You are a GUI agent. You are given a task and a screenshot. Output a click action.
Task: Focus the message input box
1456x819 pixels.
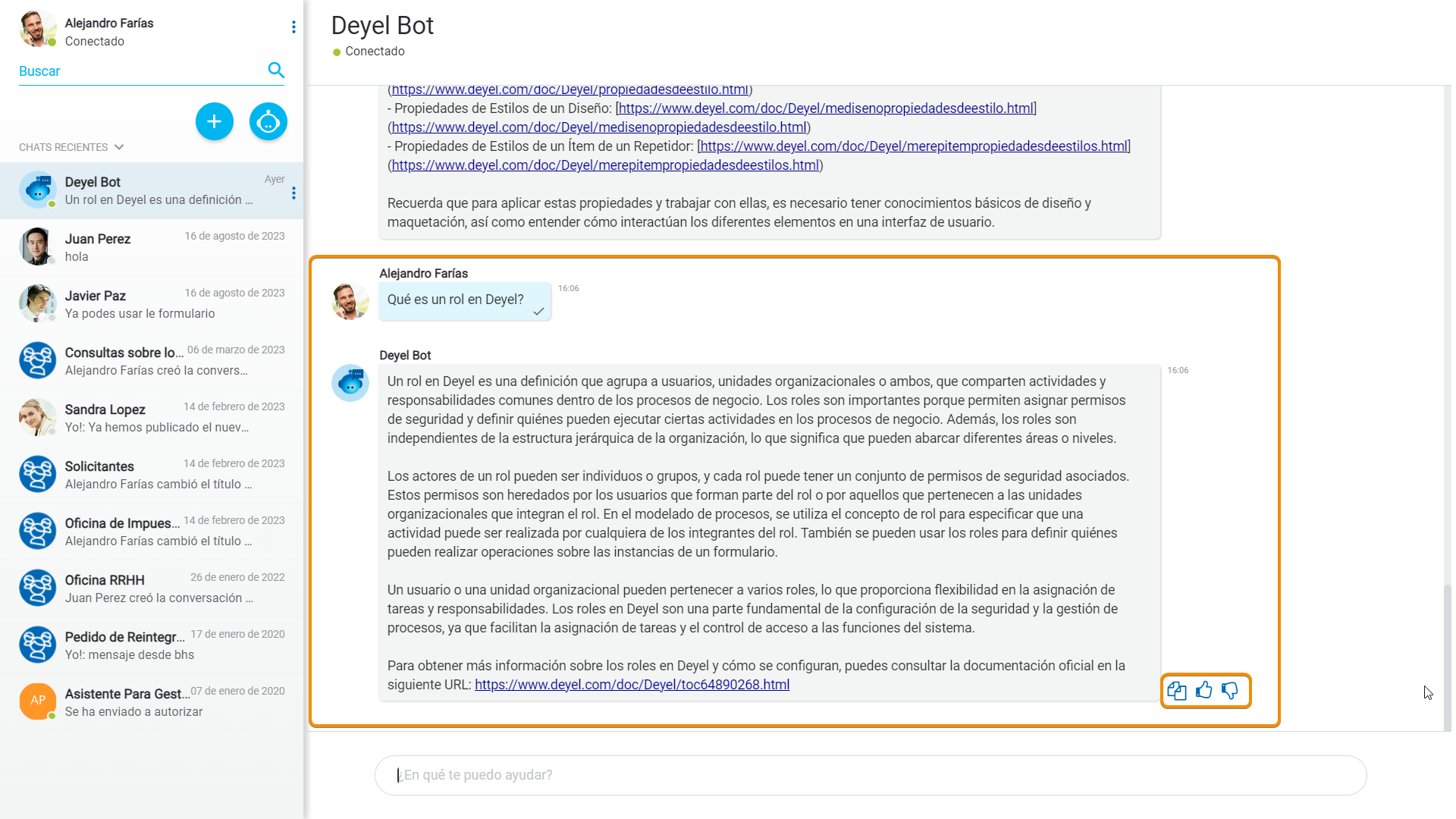870,775
